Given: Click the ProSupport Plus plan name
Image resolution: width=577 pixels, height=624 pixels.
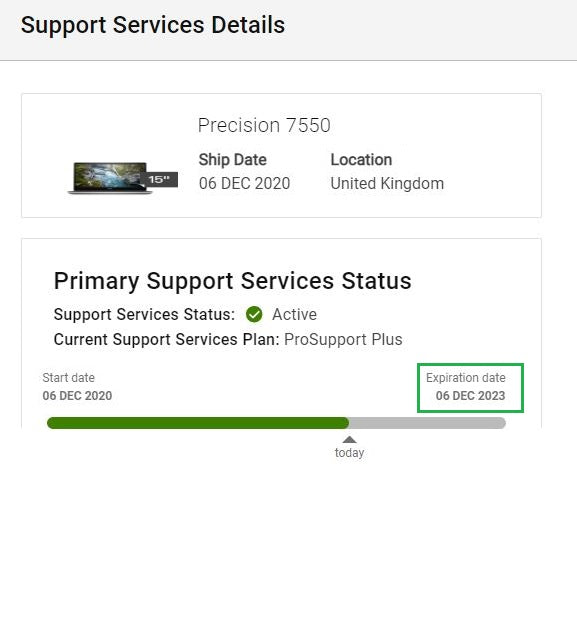Looking at the screenshot, I should [343, 339].
